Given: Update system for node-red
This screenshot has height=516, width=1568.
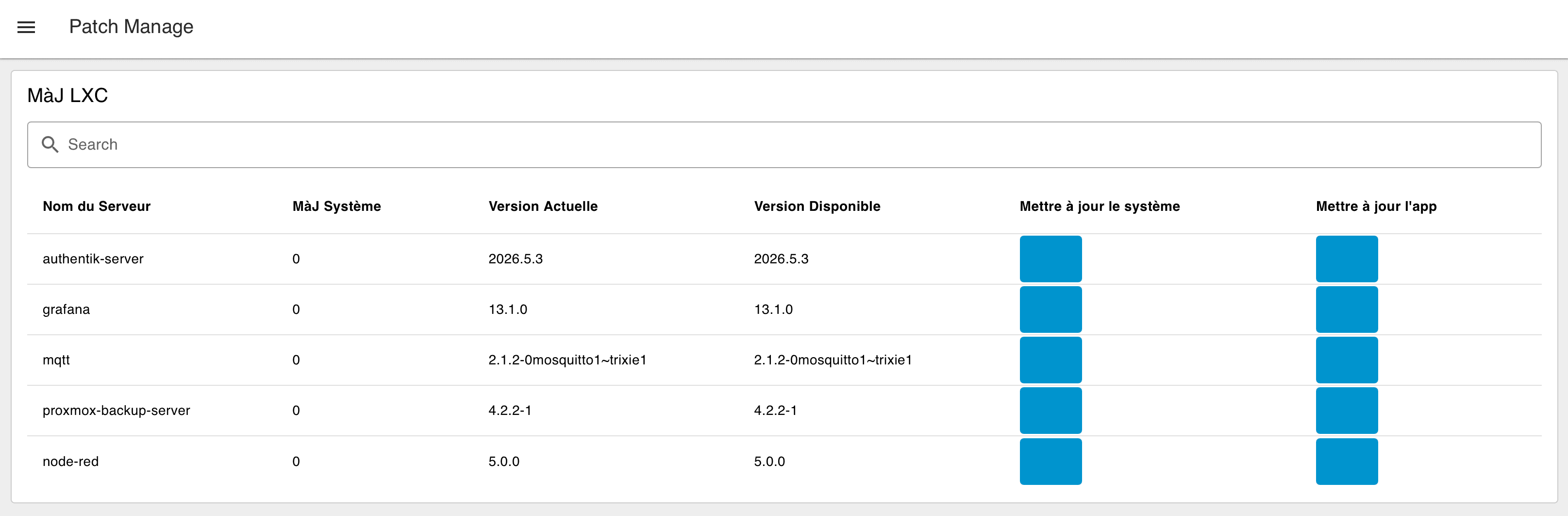Looking at the screenshot, I should point(1051,461).
